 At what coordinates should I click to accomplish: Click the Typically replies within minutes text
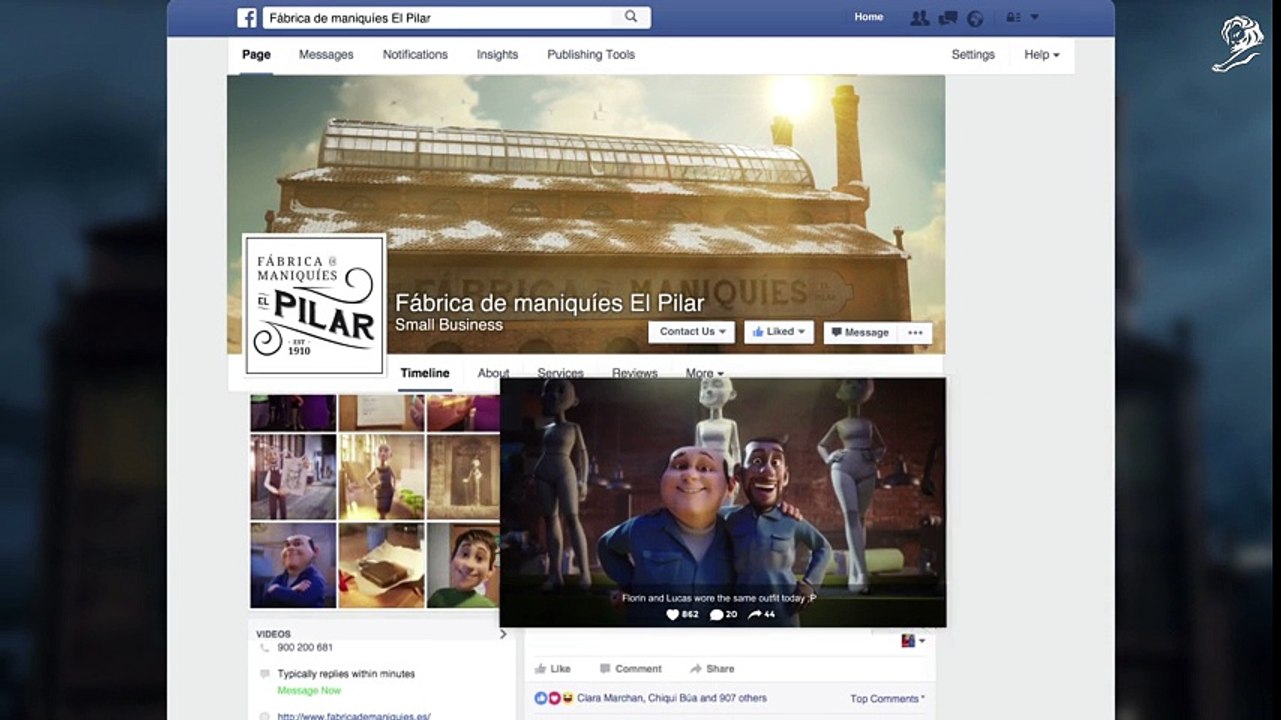point(346,674)
